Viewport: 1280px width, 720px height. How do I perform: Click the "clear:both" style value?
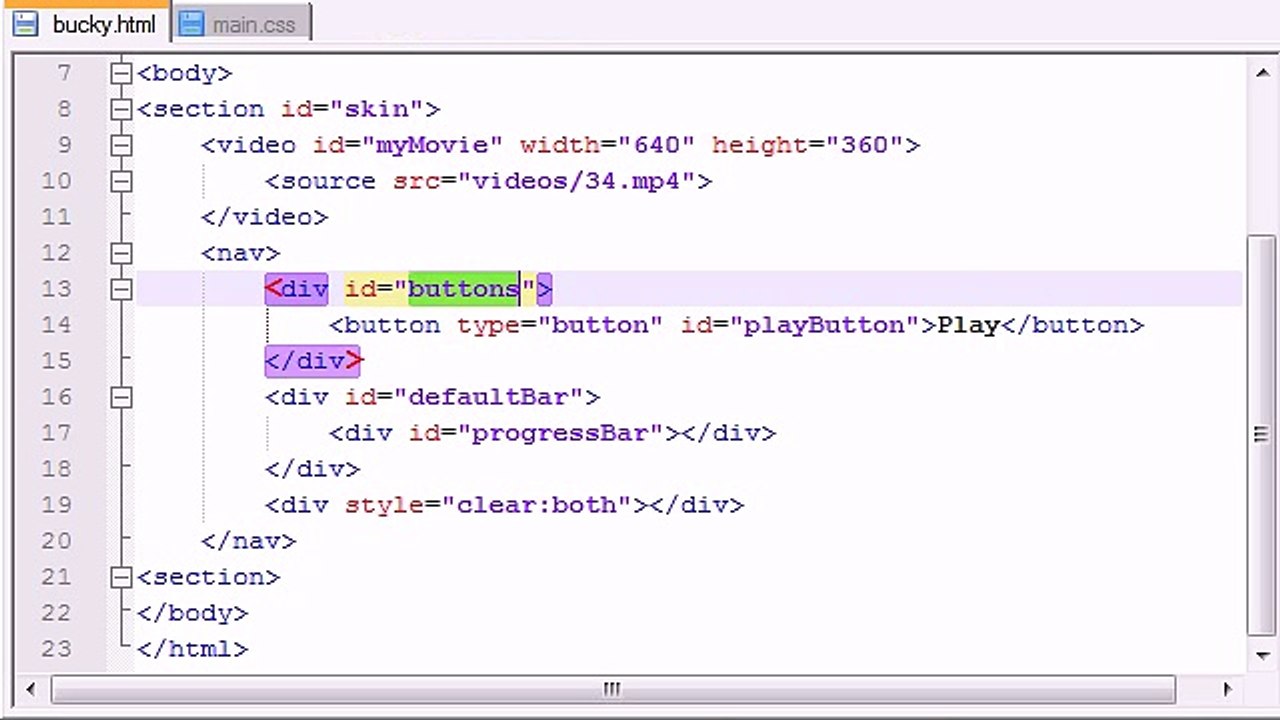coord(536,505)
